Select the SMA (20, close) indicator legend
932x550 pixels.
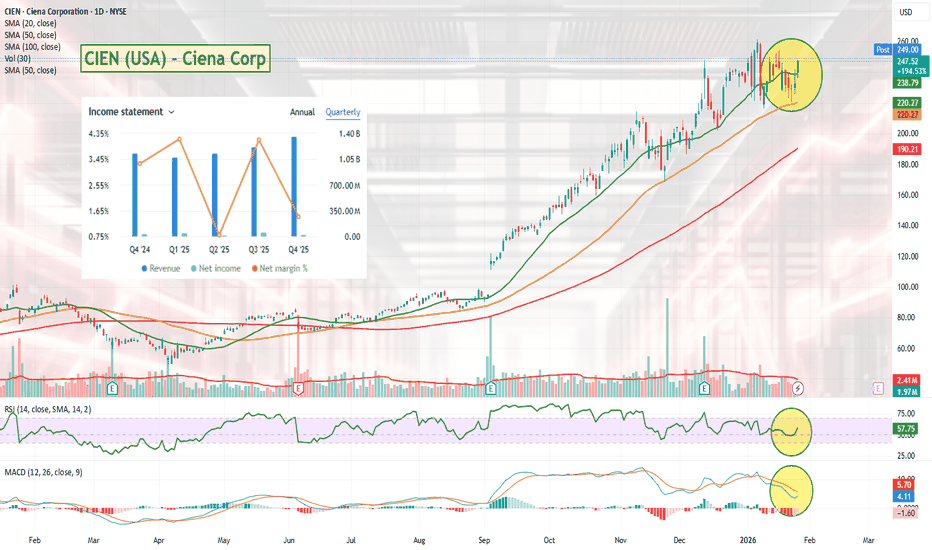30,23
